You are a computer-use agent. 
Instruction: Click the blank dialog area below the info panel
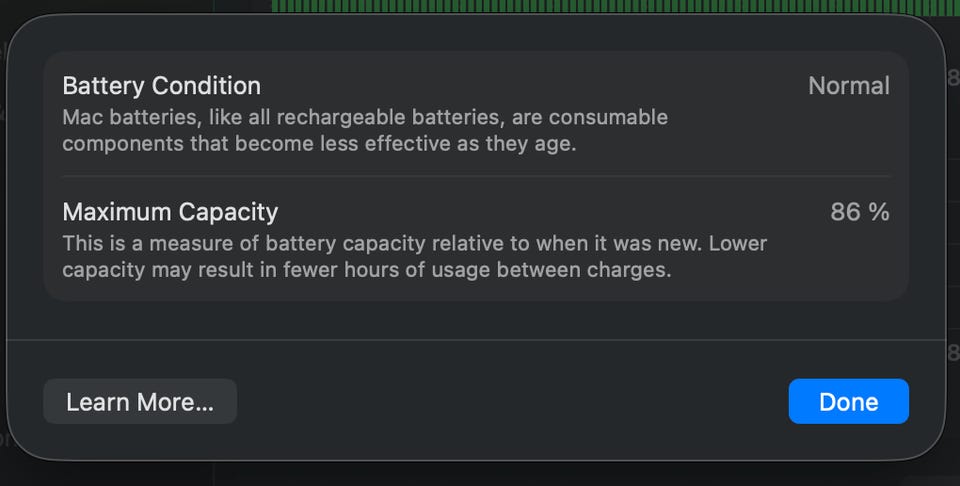click(476, 320)
